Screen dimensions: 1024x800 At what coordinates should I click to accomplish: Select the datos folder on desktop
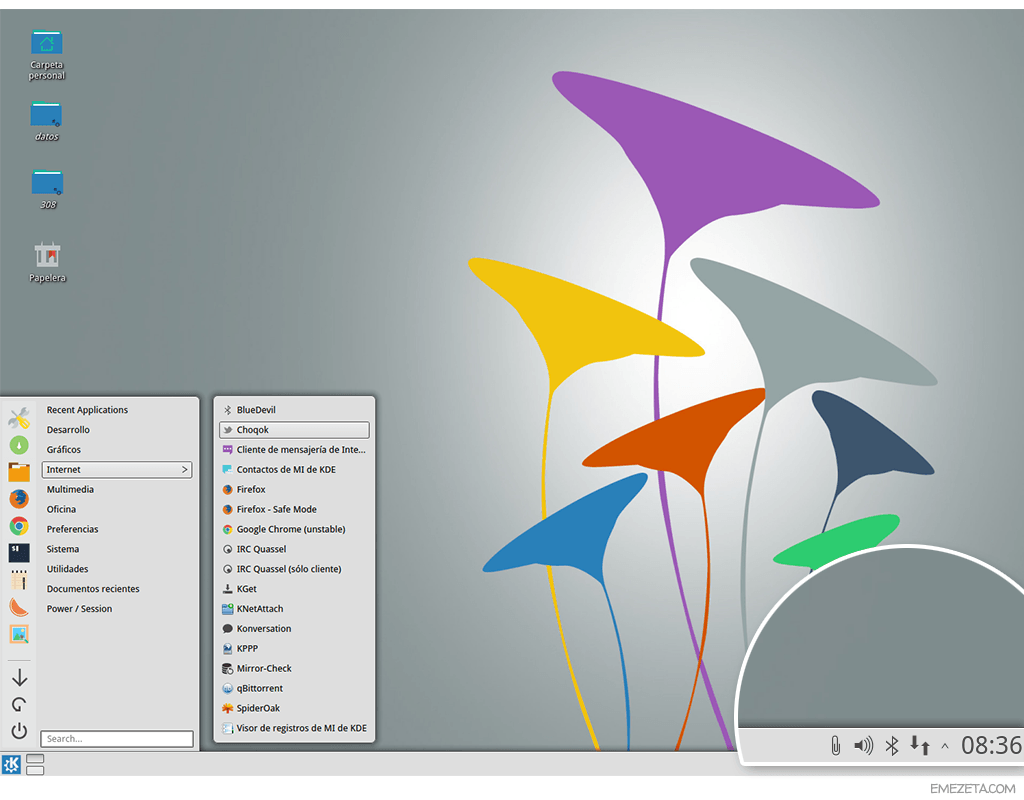point(46,121)
